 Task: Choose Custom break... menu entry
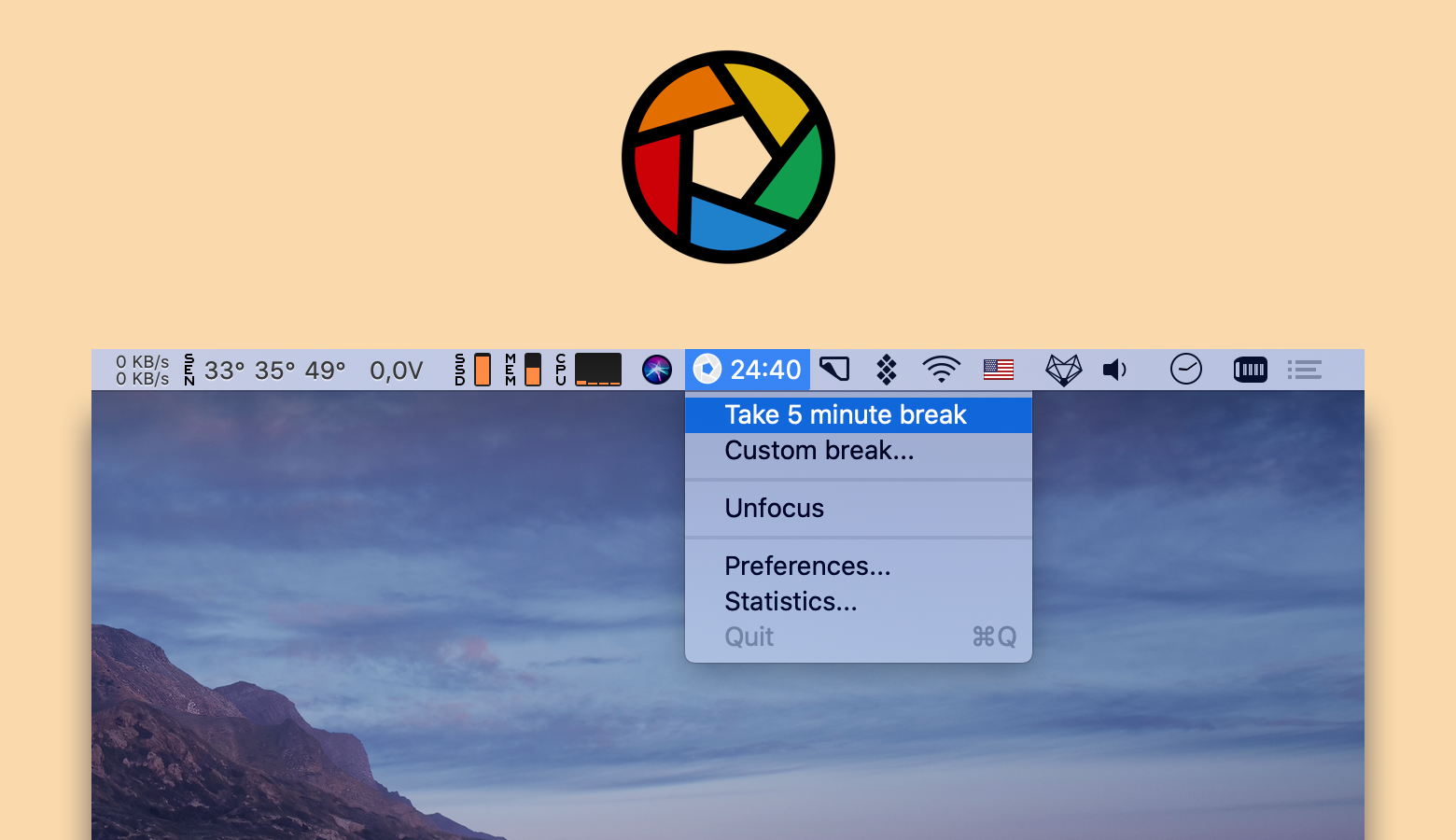tap(858, 451)
